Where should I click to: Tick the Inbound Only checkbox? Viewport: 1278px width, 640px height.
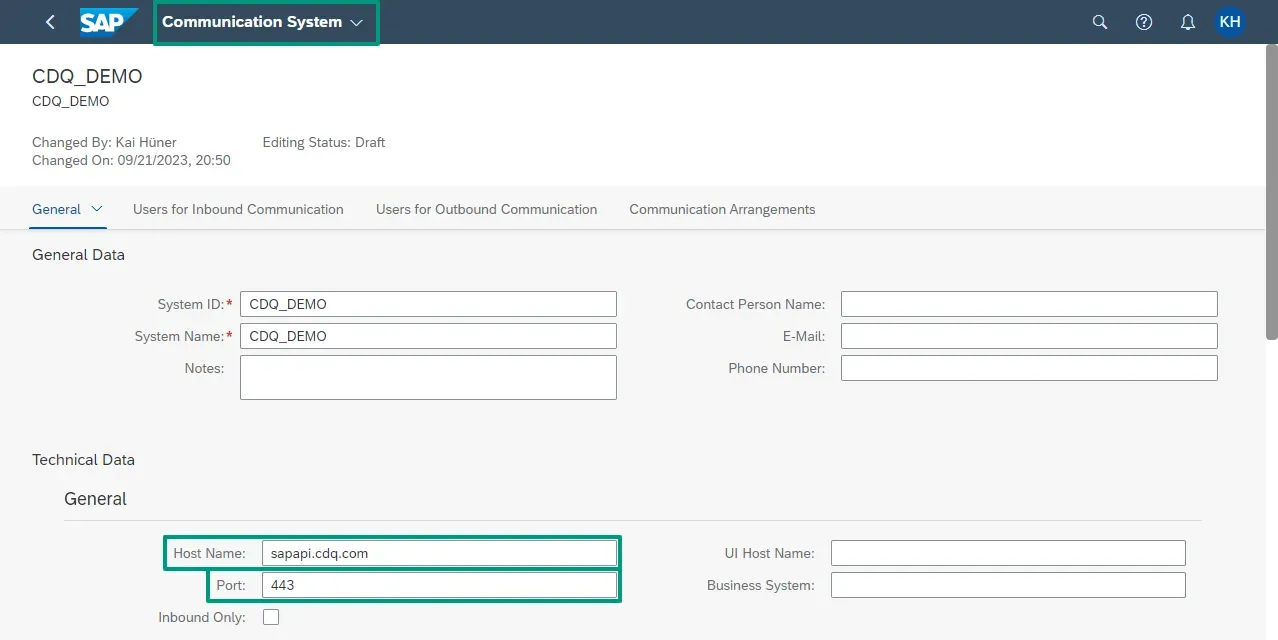click(271, 617)
